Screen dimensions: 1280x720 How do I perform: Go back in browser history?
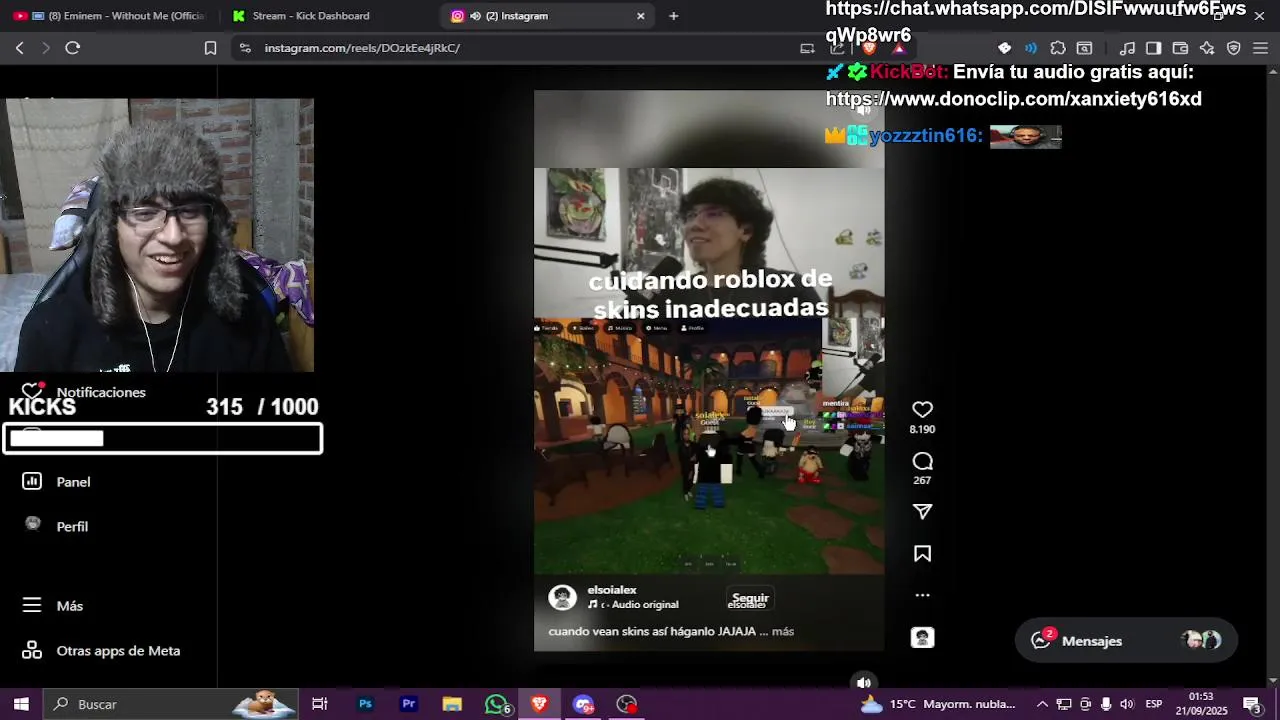(19, 48)
